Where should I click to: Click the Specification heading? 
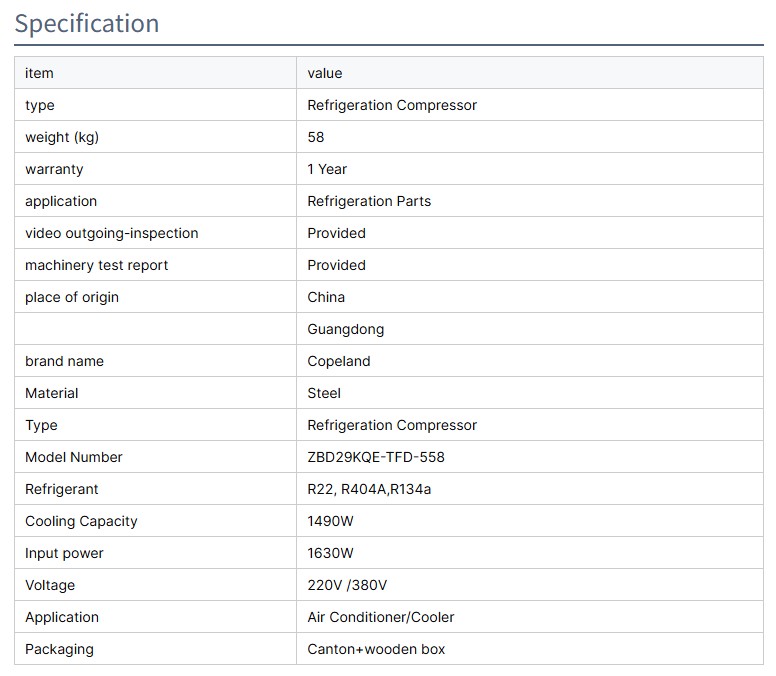pyautogui.click(x=87, y=24)
